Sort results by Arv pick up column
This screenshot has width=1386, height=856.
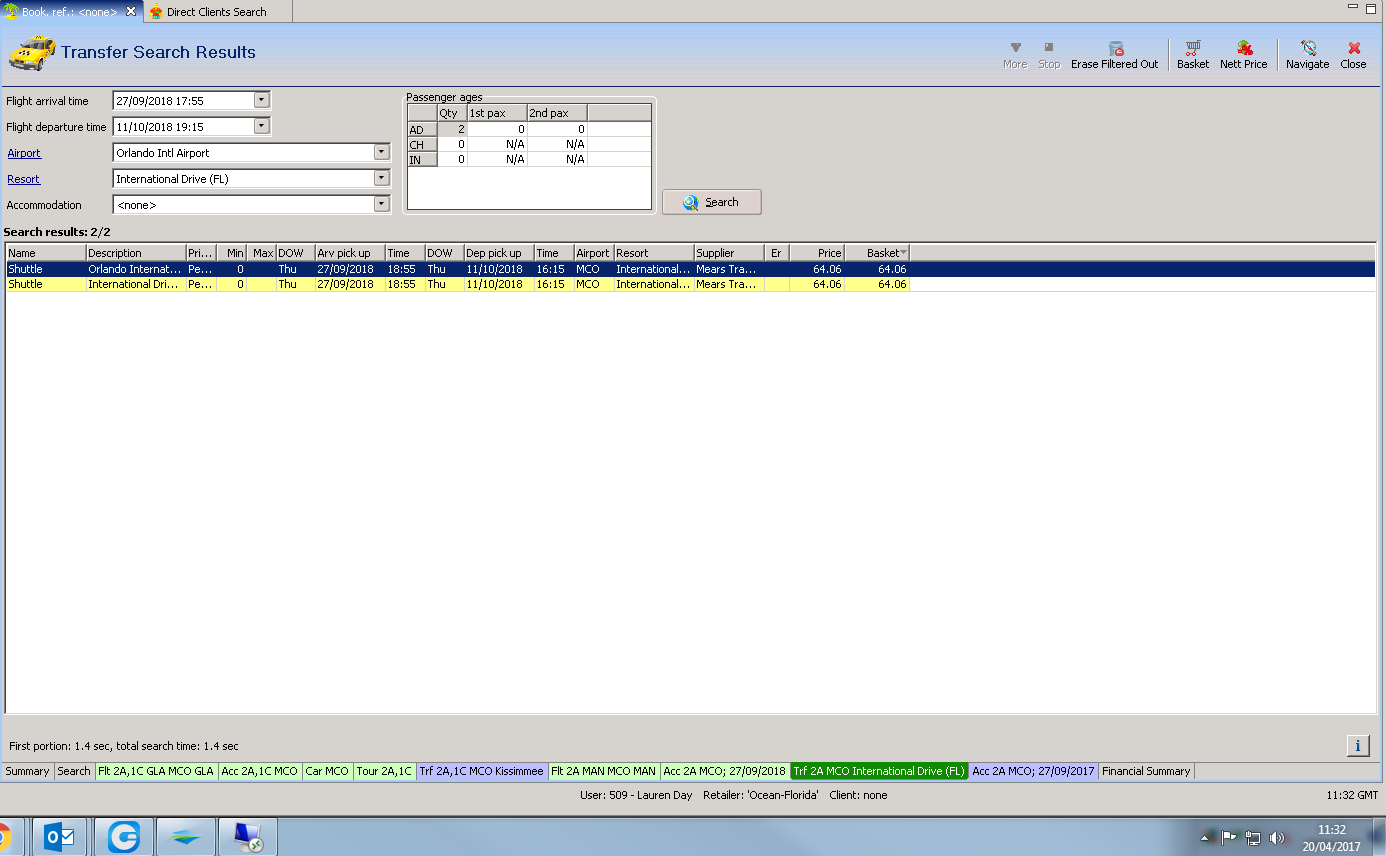pyautogui.click(x=350, y=253)
